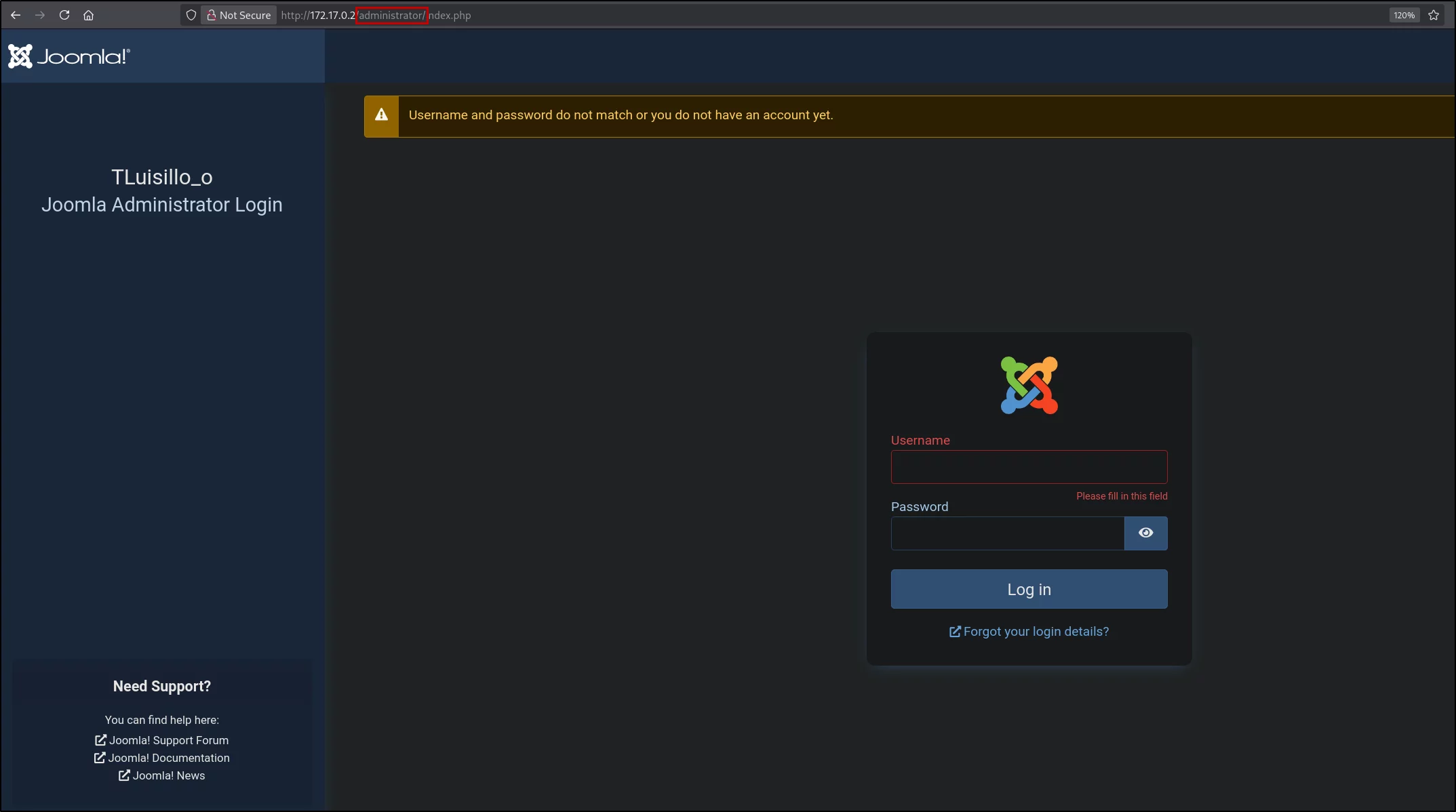Click the 'Please fill in this field' message

pyautogui.click(x=1122, y=496)
